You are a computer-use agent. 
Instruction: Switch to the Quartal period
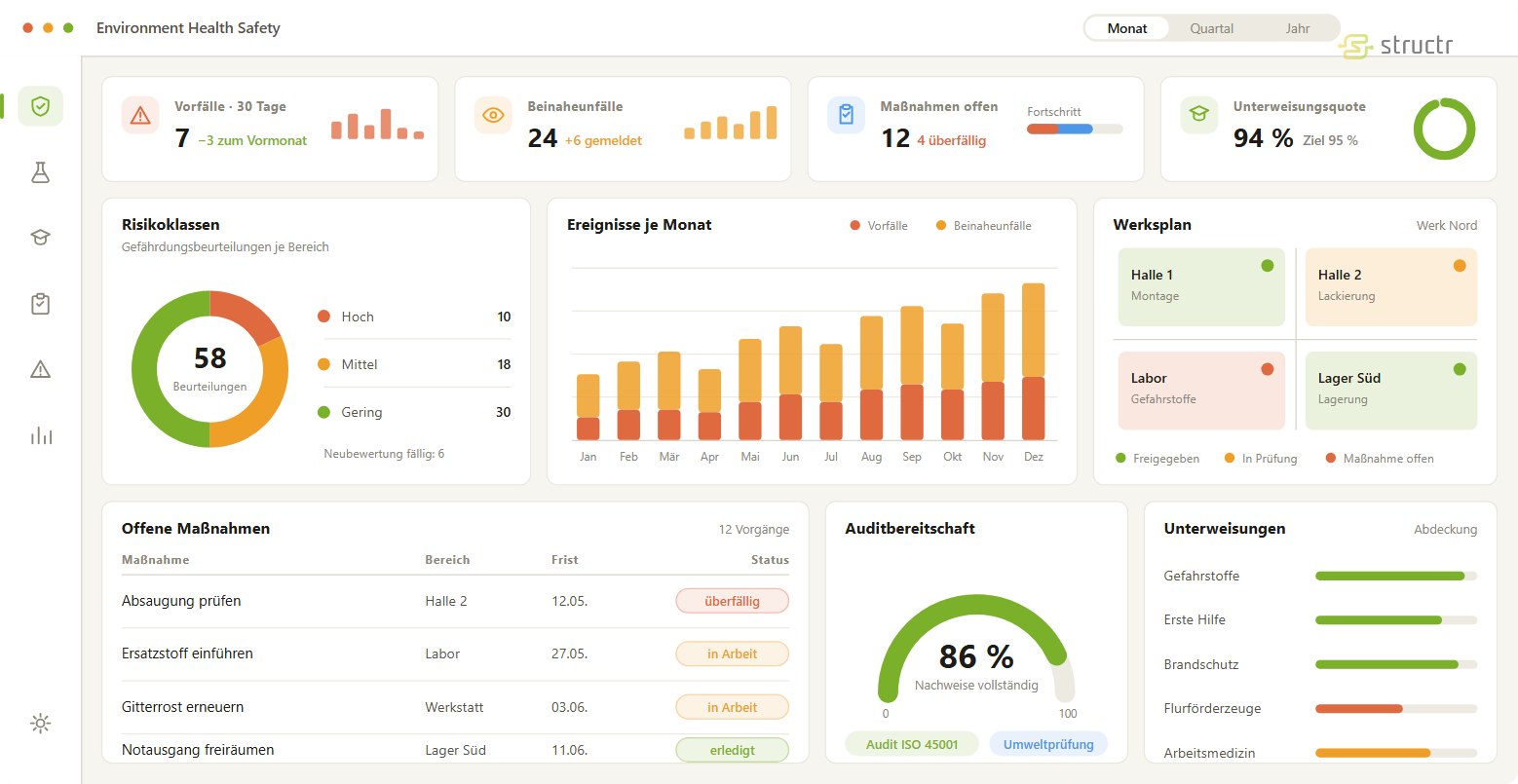tap(1212, 28)
